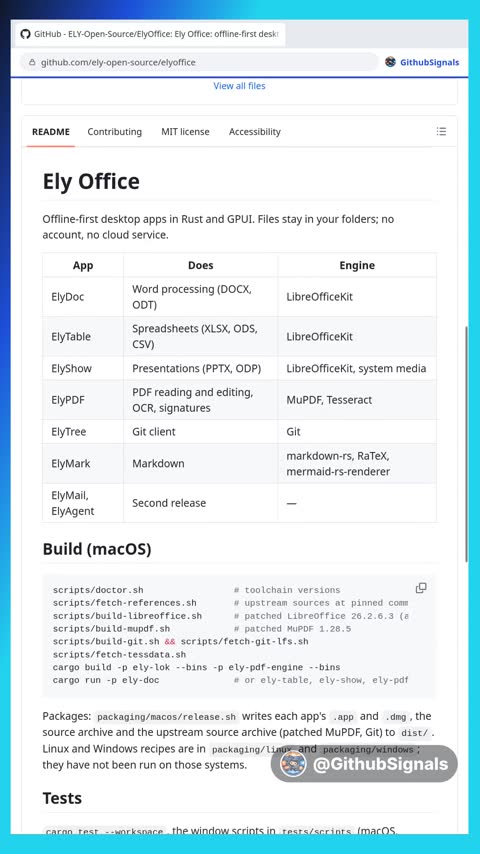
Task: Select the ElyTable table cell
Action: (x=83, y=337)
